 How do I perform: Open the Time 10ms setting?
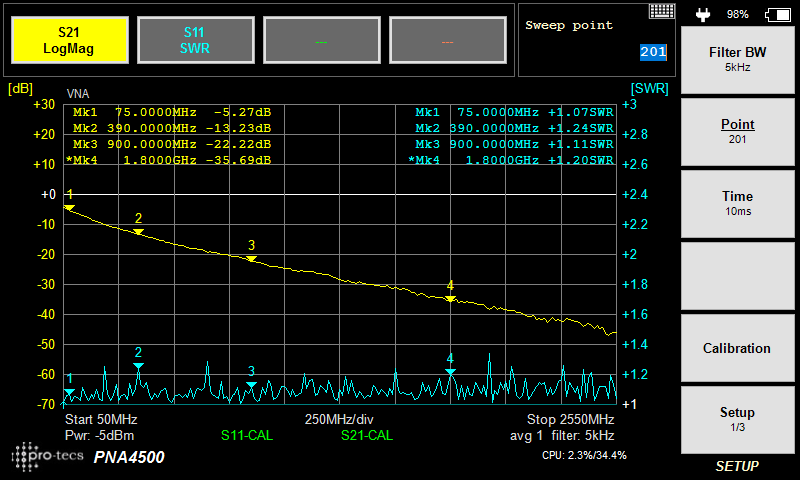click(x=738, y=204)
